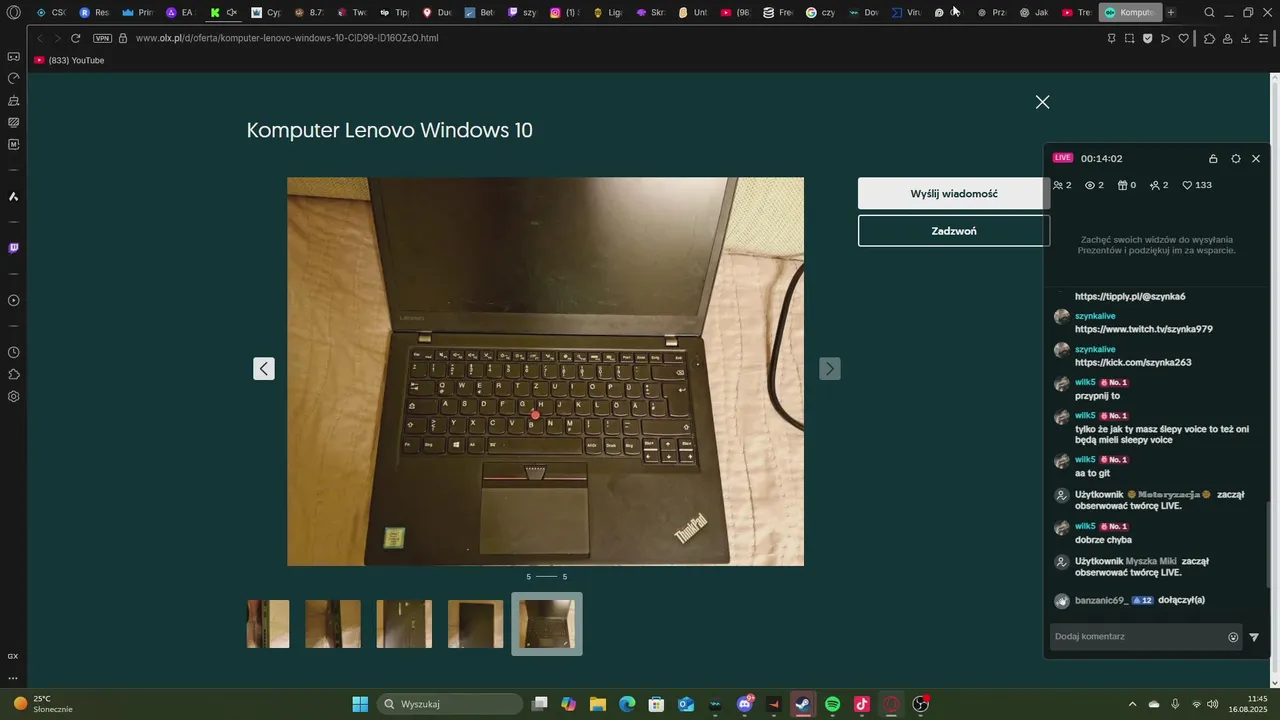Click the "Zadzwoń" button

coord(954,231)
